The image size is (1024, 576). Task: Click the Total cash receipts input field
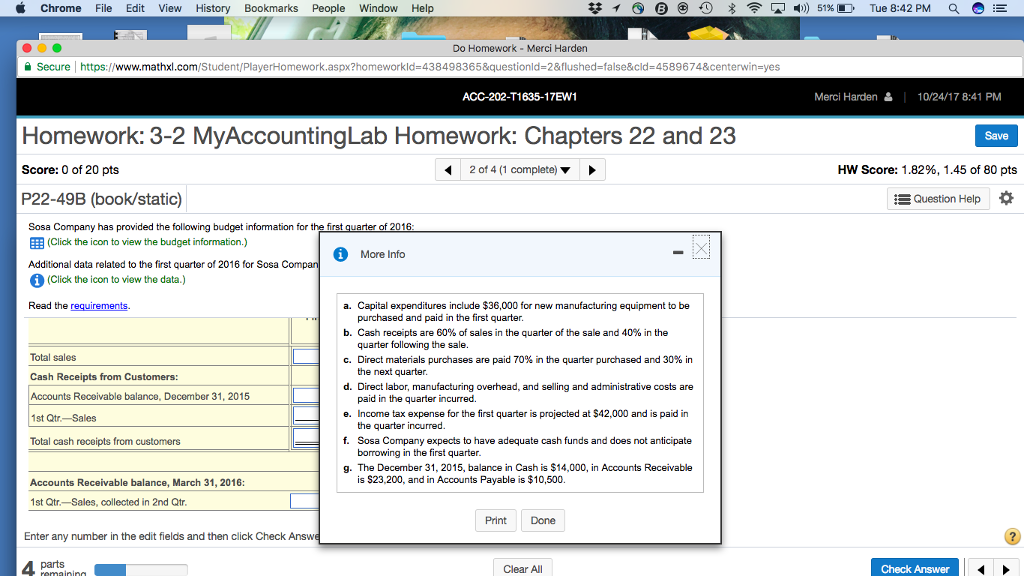point(306,438)
